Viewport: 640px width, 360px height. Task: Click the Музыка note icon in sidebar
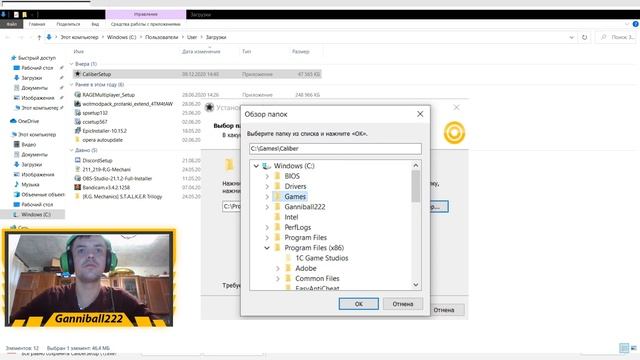click(x=16, y=184)
